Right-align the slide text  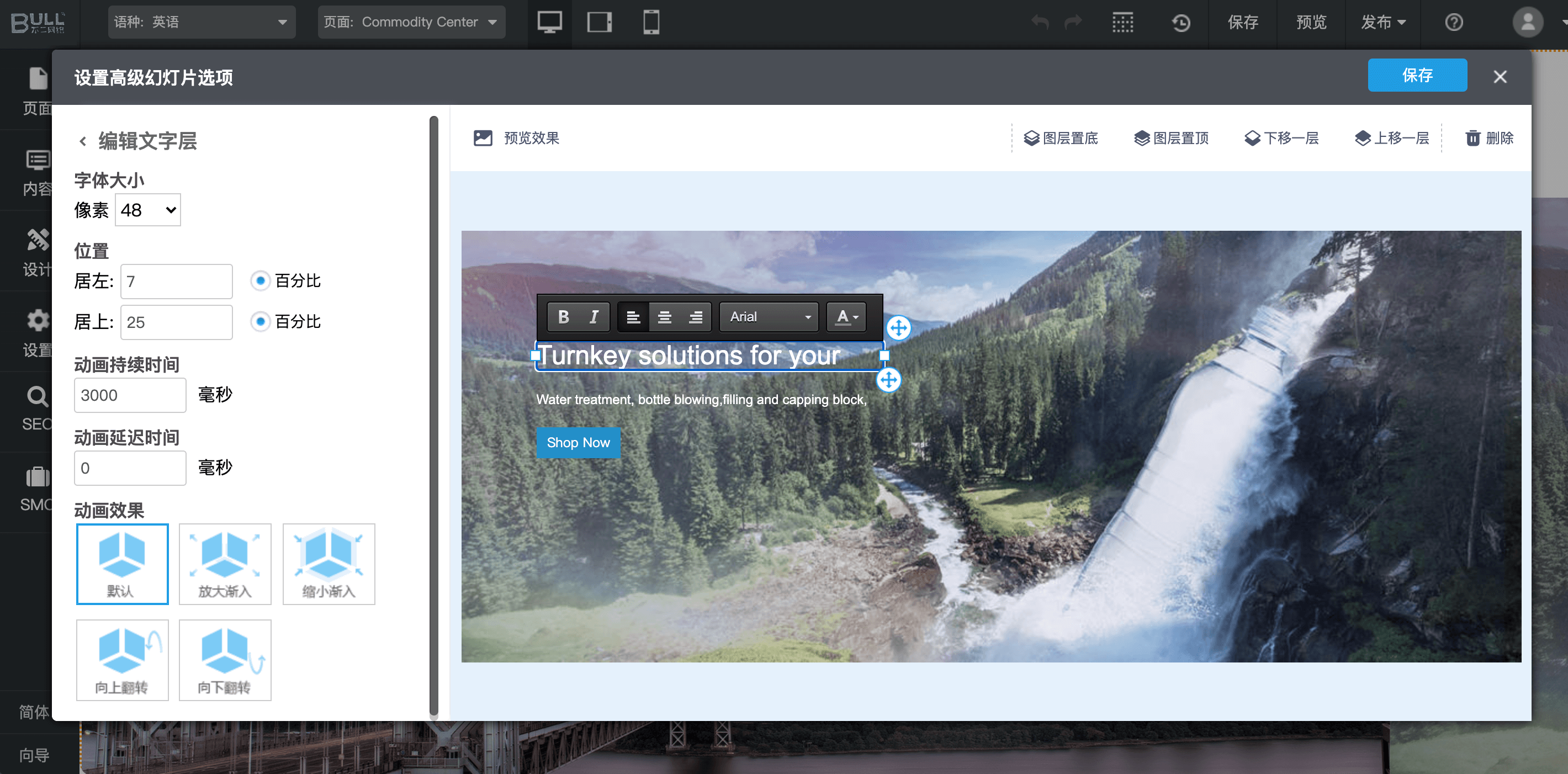click(x=695, y=316)
